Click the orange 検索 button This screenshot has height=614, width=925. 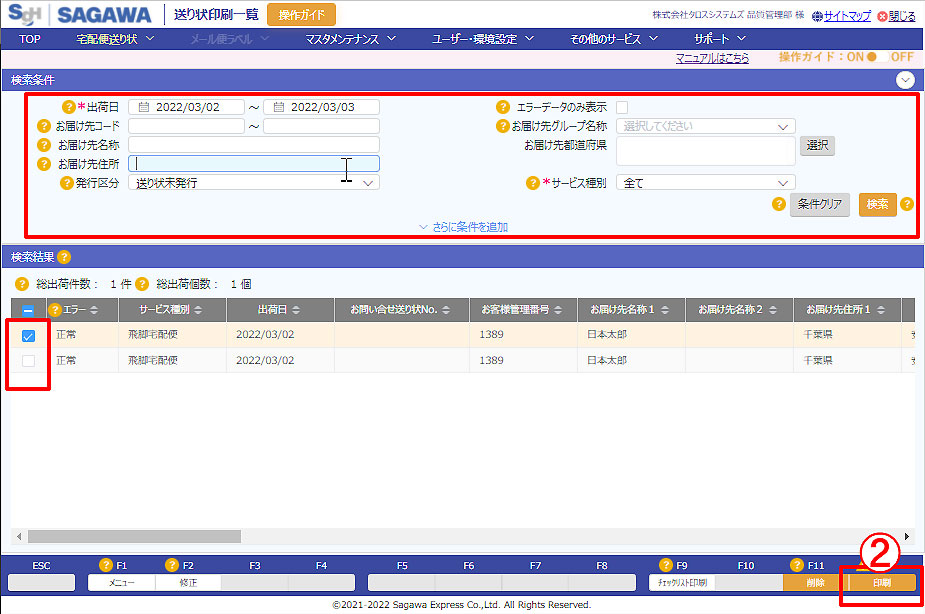click(x=877, y=204)
